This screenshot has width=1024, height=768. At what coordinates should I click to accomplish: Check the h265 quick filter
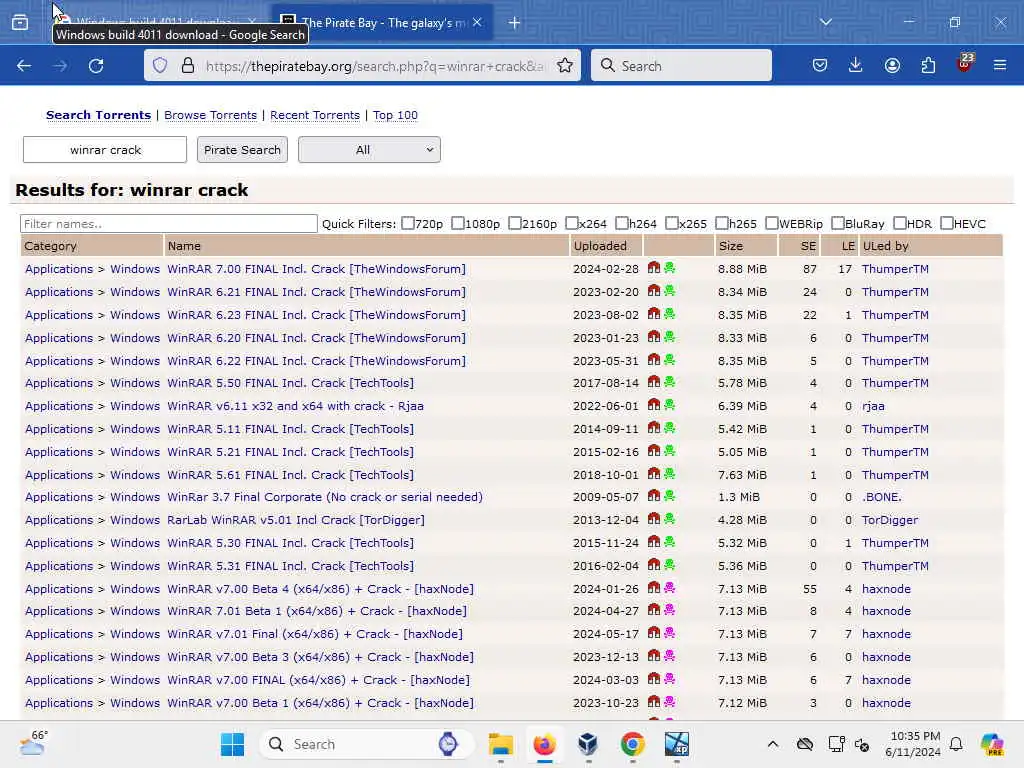pos(722,223)
